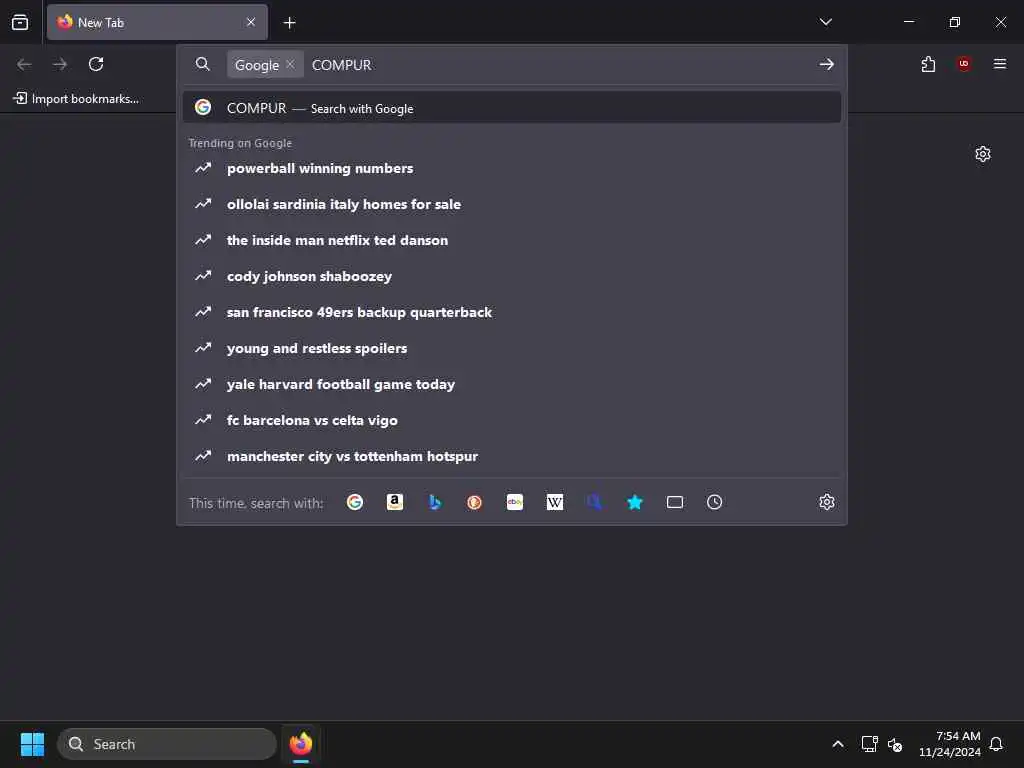Select suggestion san francisco 49ers backup quarterback
The height and width of the screenshot is (768, 1024).
(x=512, y=312)
